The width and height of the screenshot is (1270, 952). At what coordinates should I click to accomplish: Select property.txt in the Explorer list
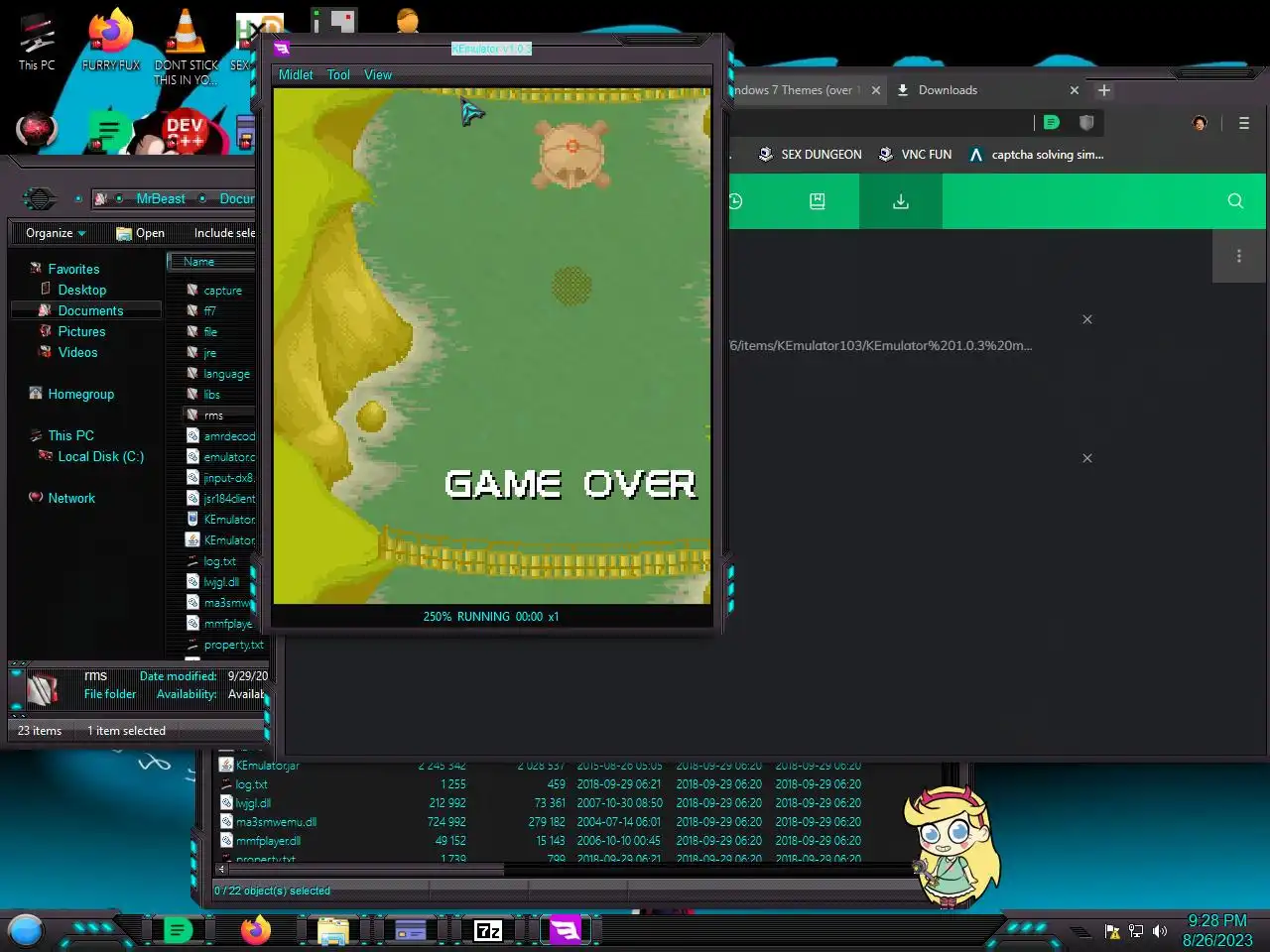[x=232, y=645]
